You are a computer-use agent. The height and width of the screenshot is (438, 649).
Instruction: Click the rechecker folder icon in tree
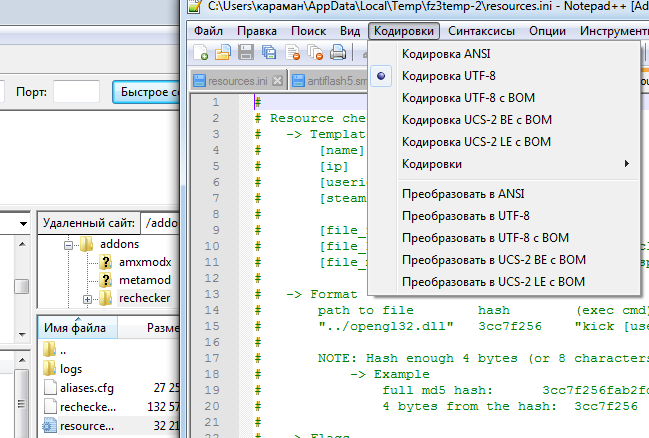(106, 298)
